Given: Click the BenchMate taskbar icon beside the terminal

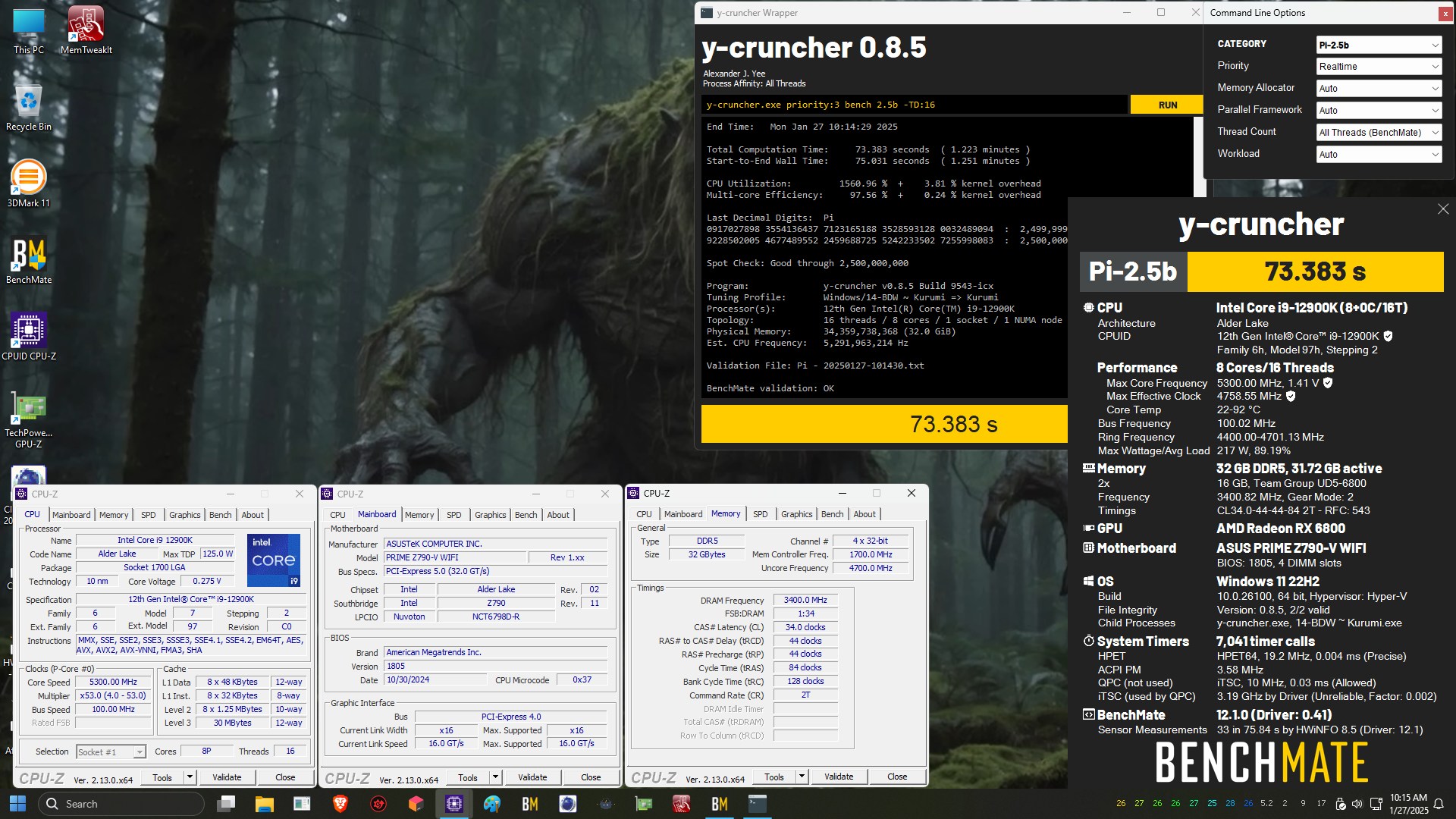Looking at the screenshot, I should tap(720, 804).
